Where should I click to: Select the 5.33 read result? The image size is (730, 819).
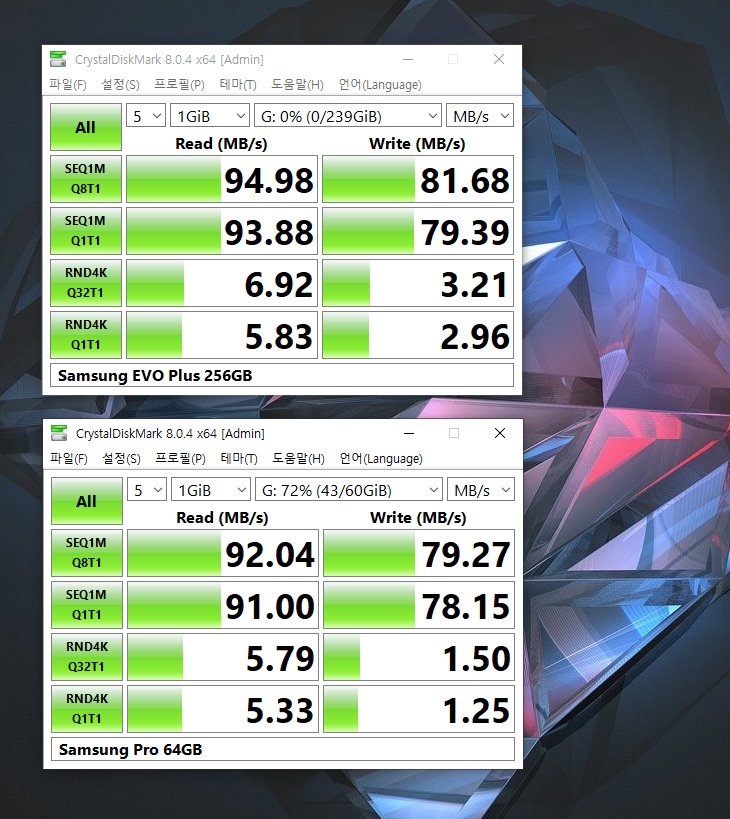point(223,709)
